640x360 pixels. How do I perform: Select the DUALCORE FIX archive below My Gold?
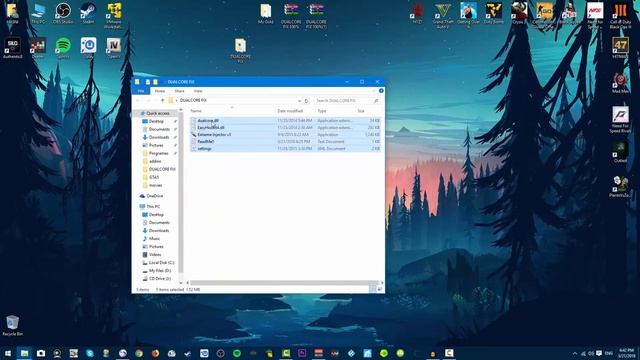tap(240, 50)
